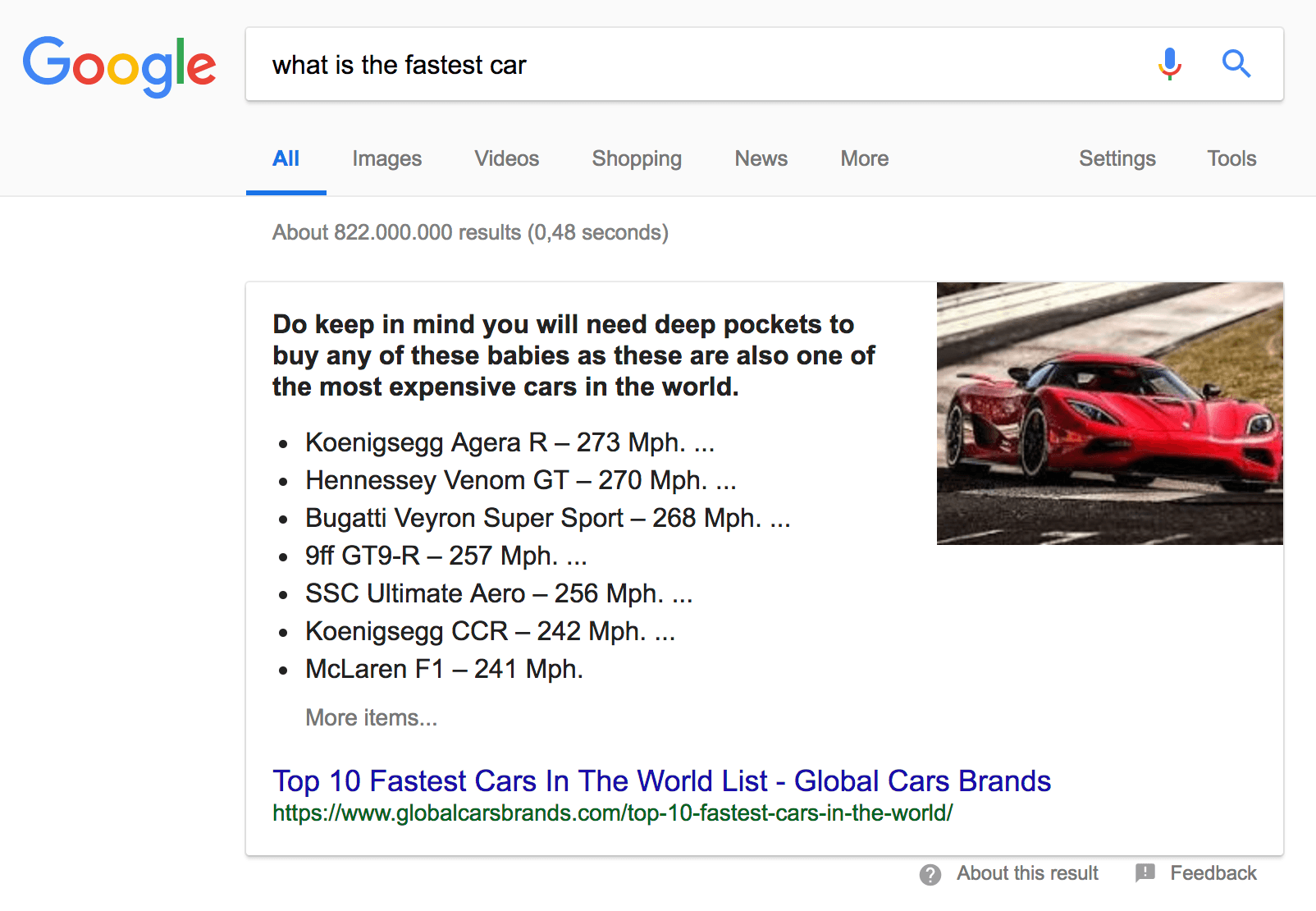
Task: Click the Feedback flag icon
Action: (1145, 872)
